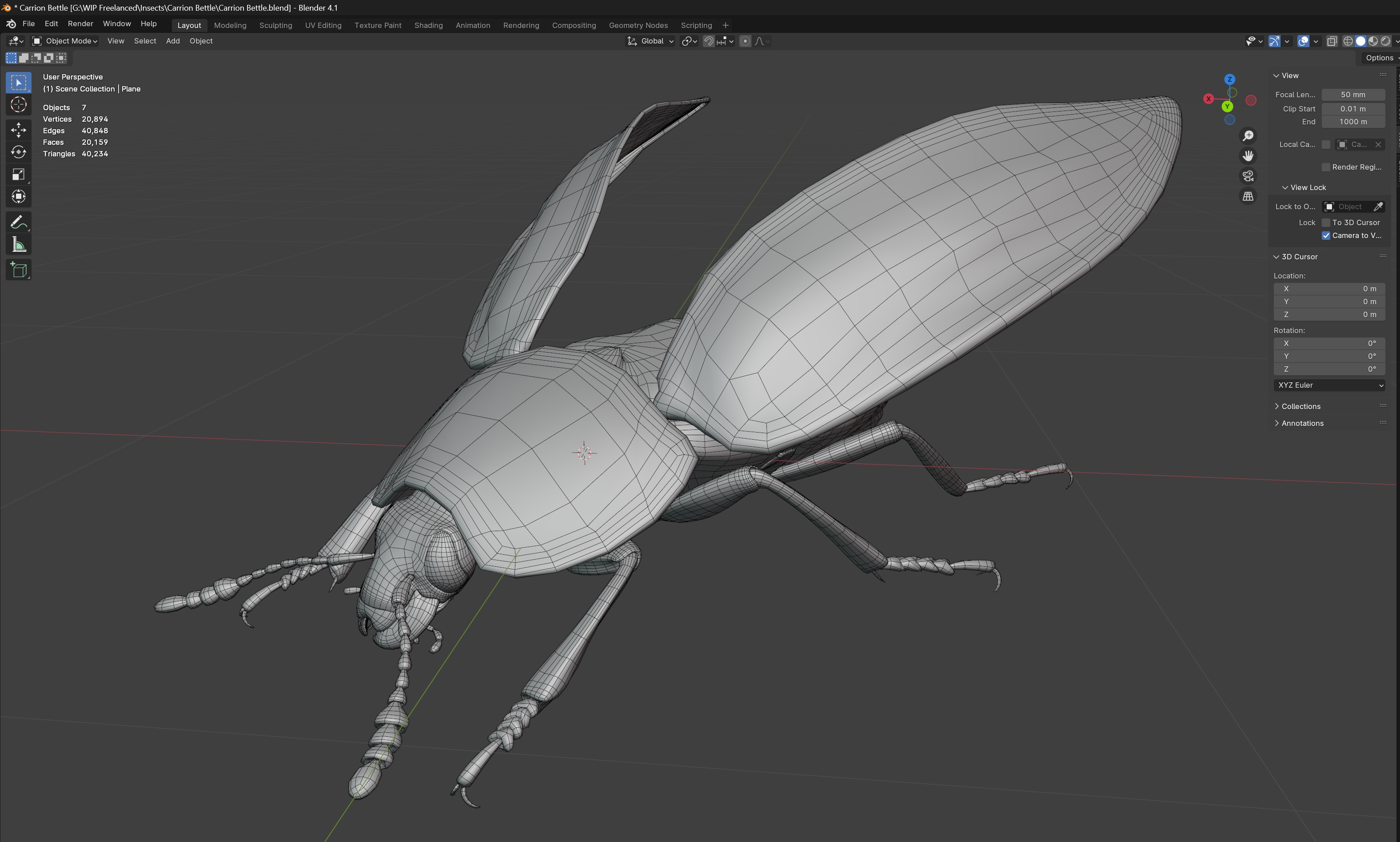Select the Move tool in toolbar
Viewport: 1400px width, 842px height.
18,130
